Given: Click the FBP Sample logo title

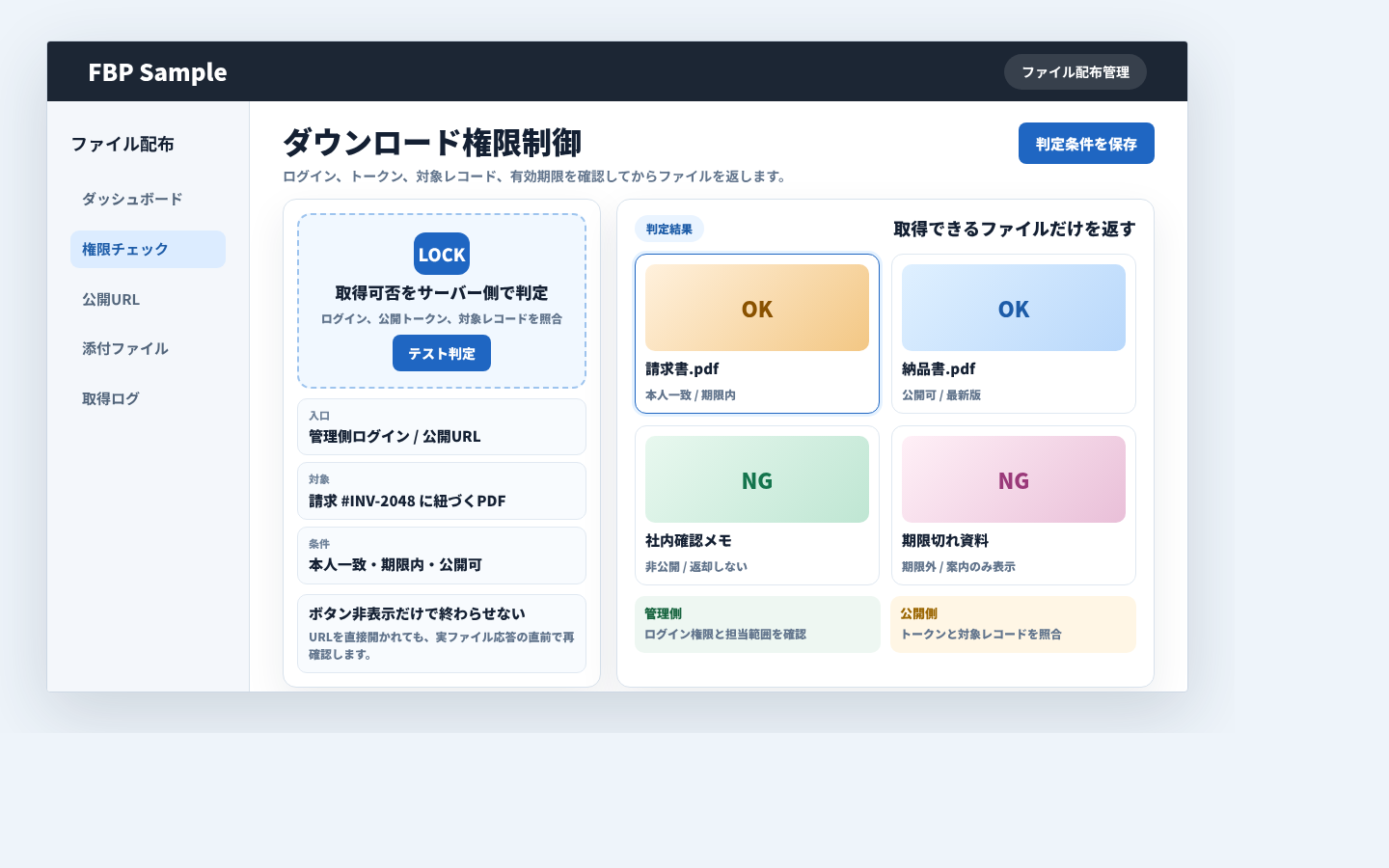Looking at the screenshot, I should pos(157,72).
